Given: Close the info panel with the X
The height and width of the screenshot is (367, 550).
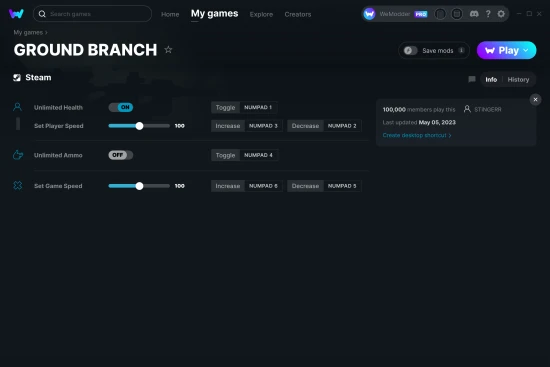Looking at the screenshot, I should tap(535, 100).
